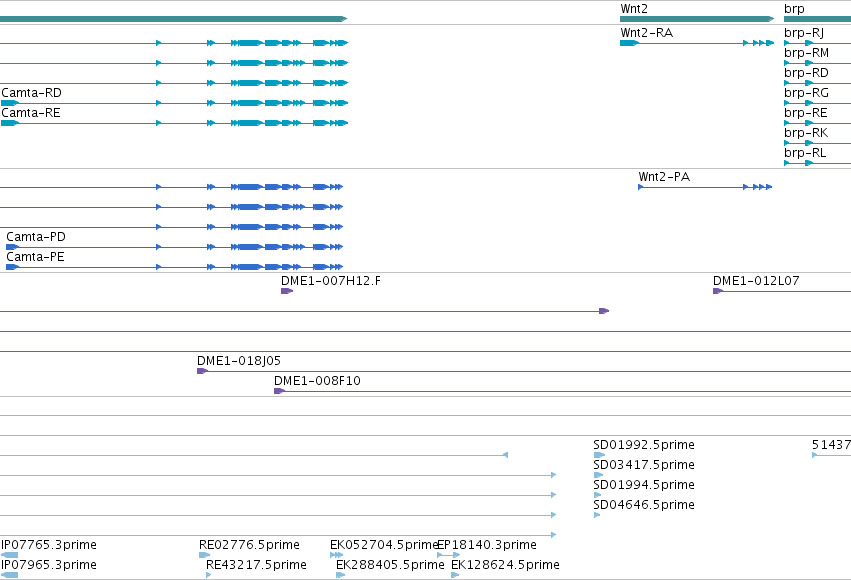Click the SD03417.5prime EST label
This screenshot has height=580, width=851.
[644, 465]
